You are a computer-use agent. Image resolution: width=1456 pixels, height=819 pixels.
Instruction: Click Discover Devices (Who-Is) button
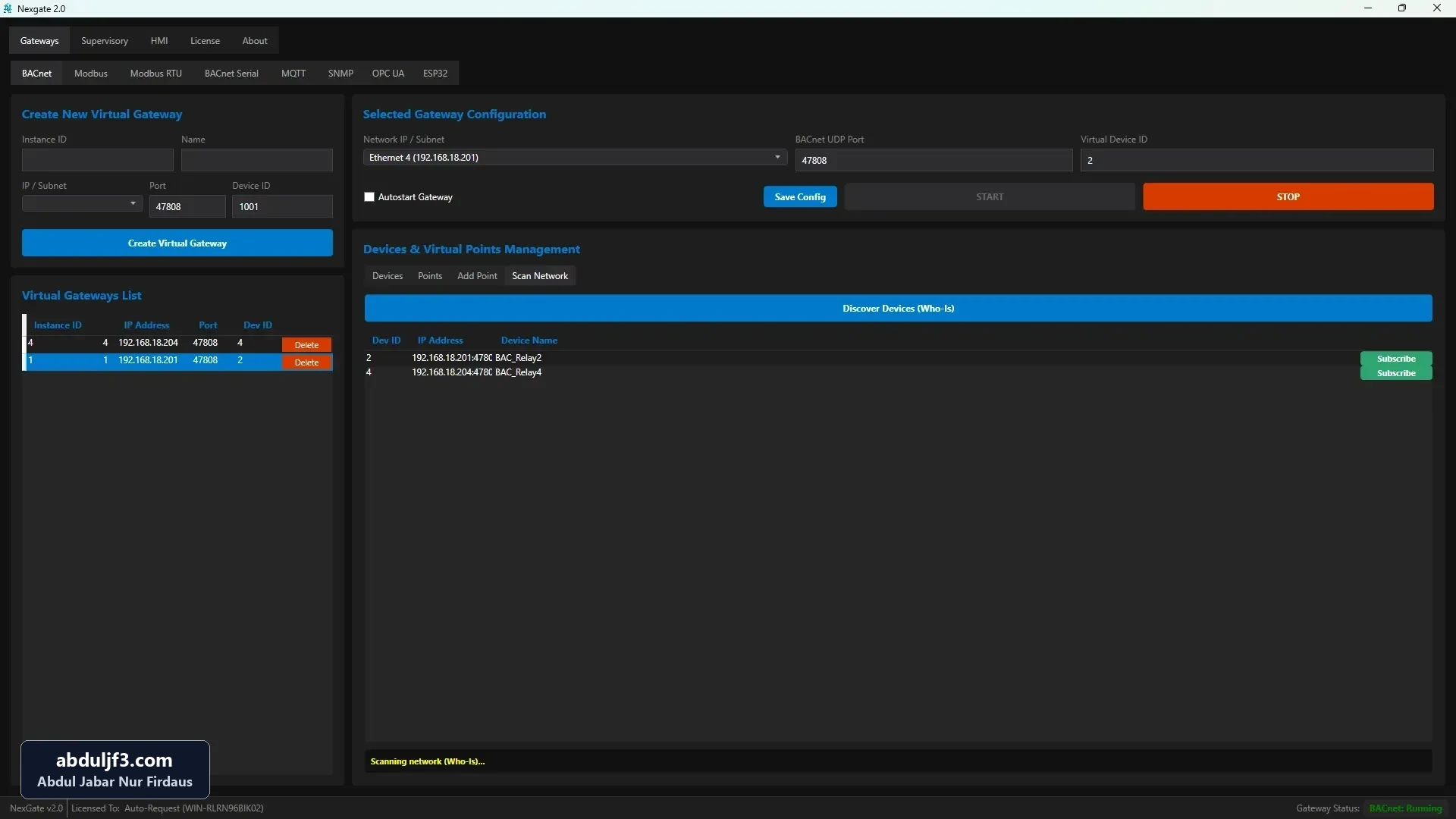898,309
